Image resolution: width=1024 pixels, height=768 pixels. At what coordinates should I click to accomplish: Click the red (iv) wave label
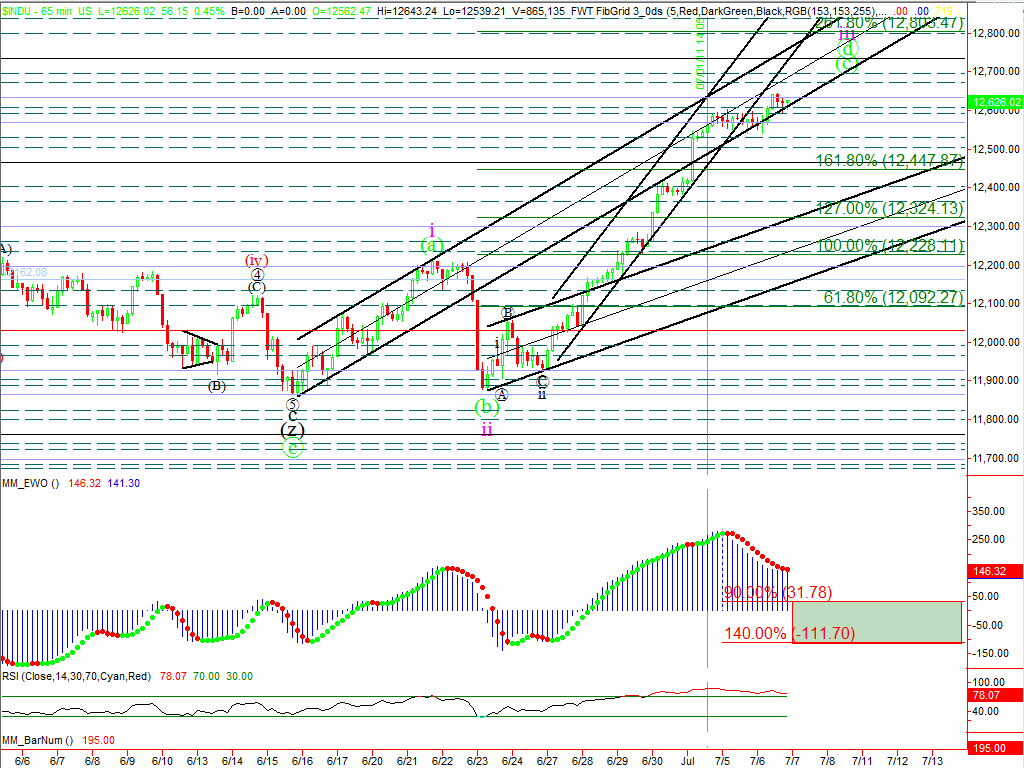[x=256, y=260]
